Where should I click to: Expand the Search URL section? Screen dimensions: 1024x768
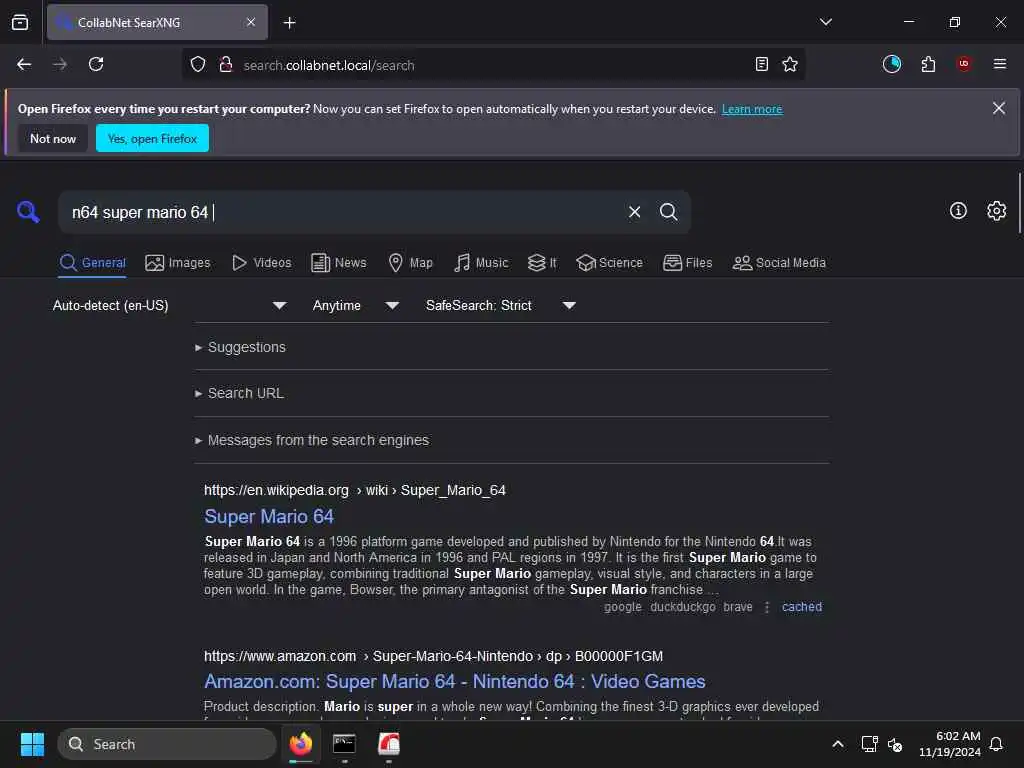[x=240, y=393]
